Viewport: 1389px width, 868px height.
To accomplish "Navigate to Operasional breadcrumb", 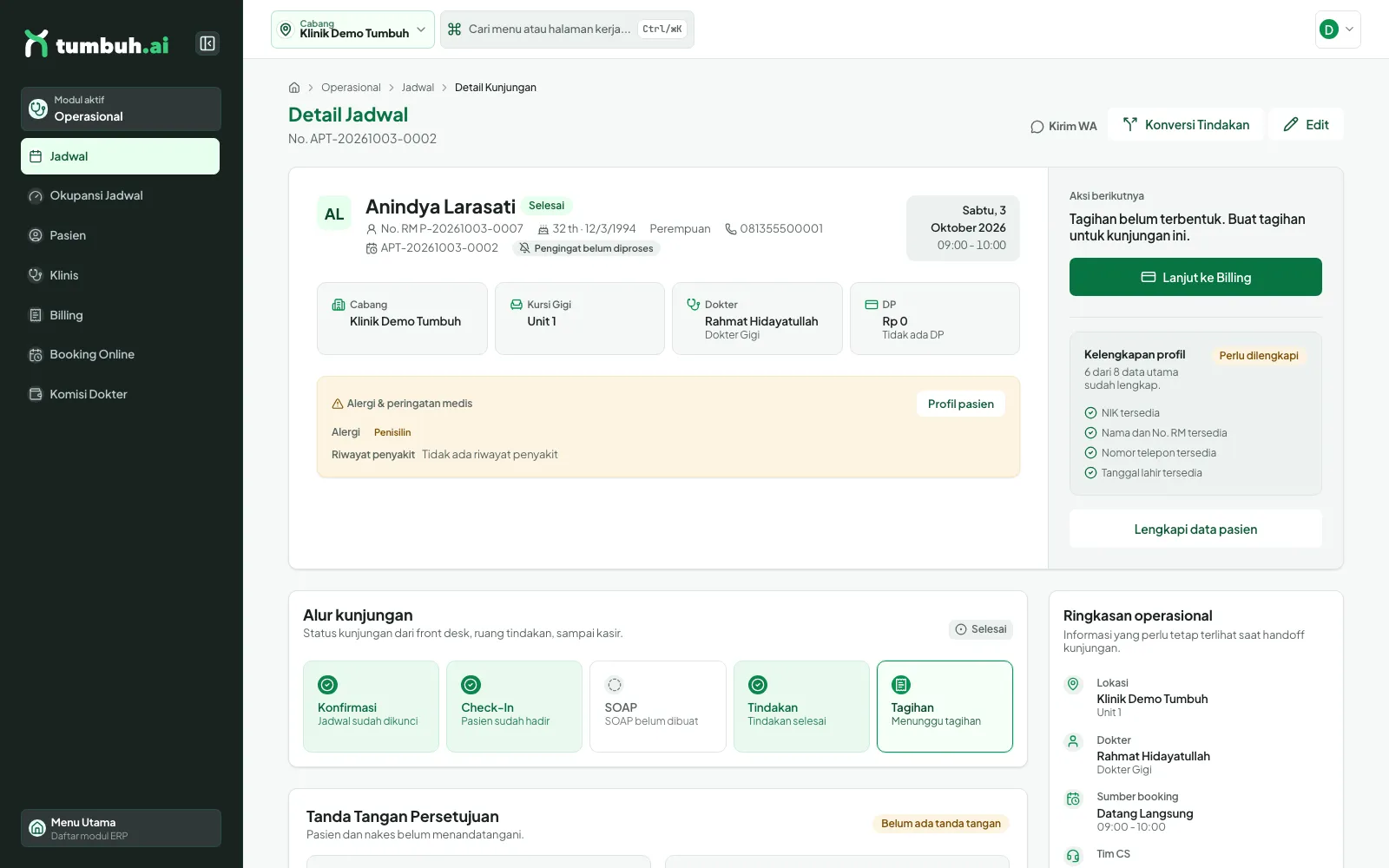I will tap(351, 88).
